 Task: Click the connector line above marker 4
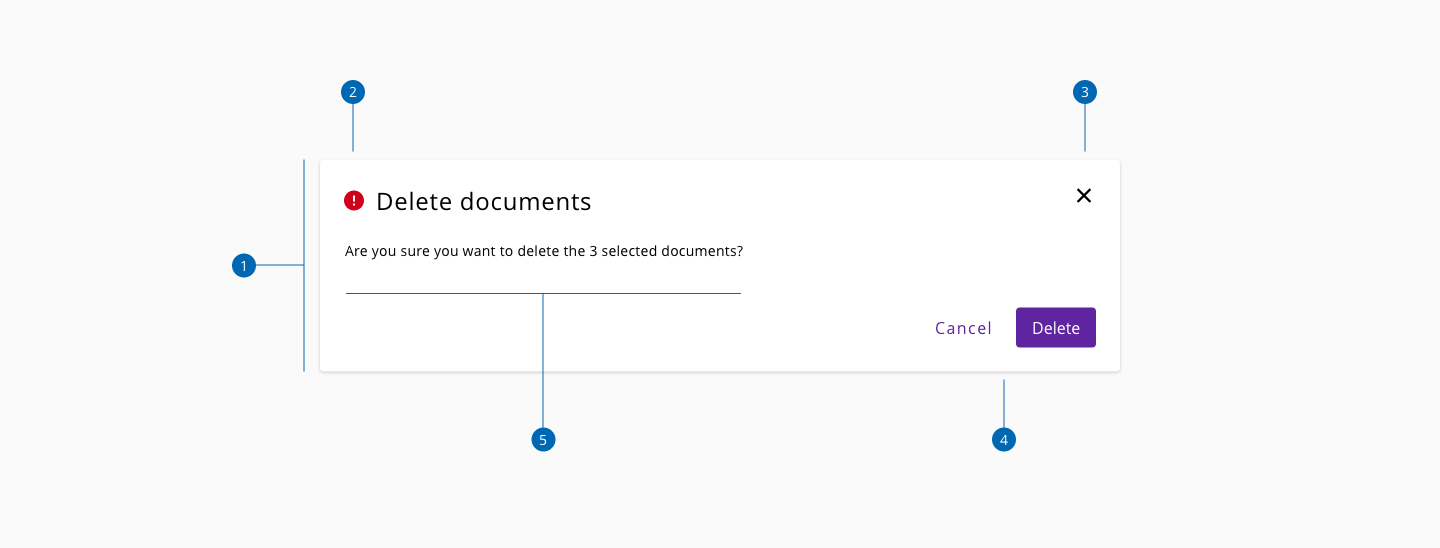1004,403
